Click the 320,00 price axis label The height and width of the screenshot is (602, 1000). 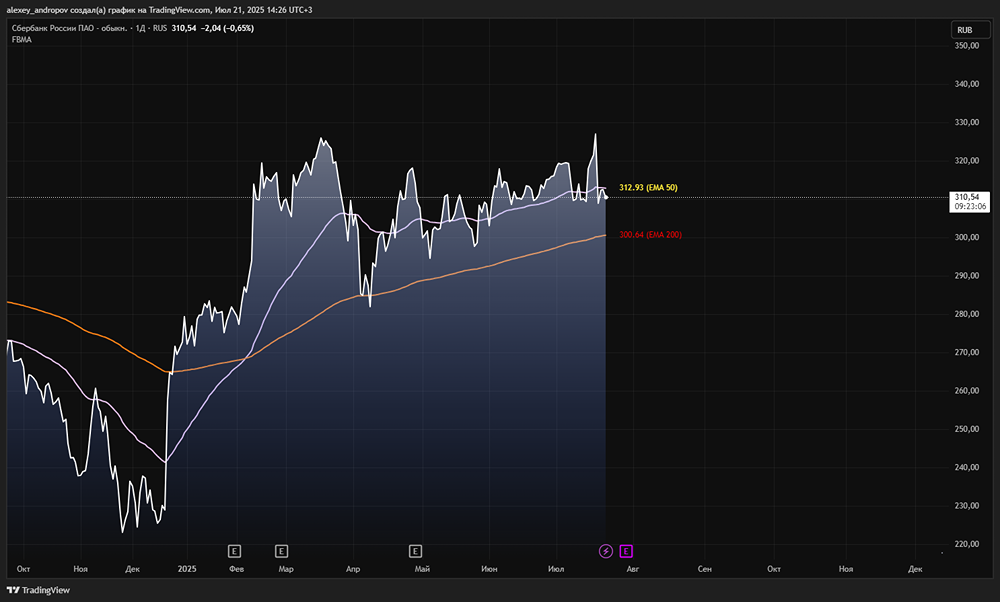click(x=966, y=160)
